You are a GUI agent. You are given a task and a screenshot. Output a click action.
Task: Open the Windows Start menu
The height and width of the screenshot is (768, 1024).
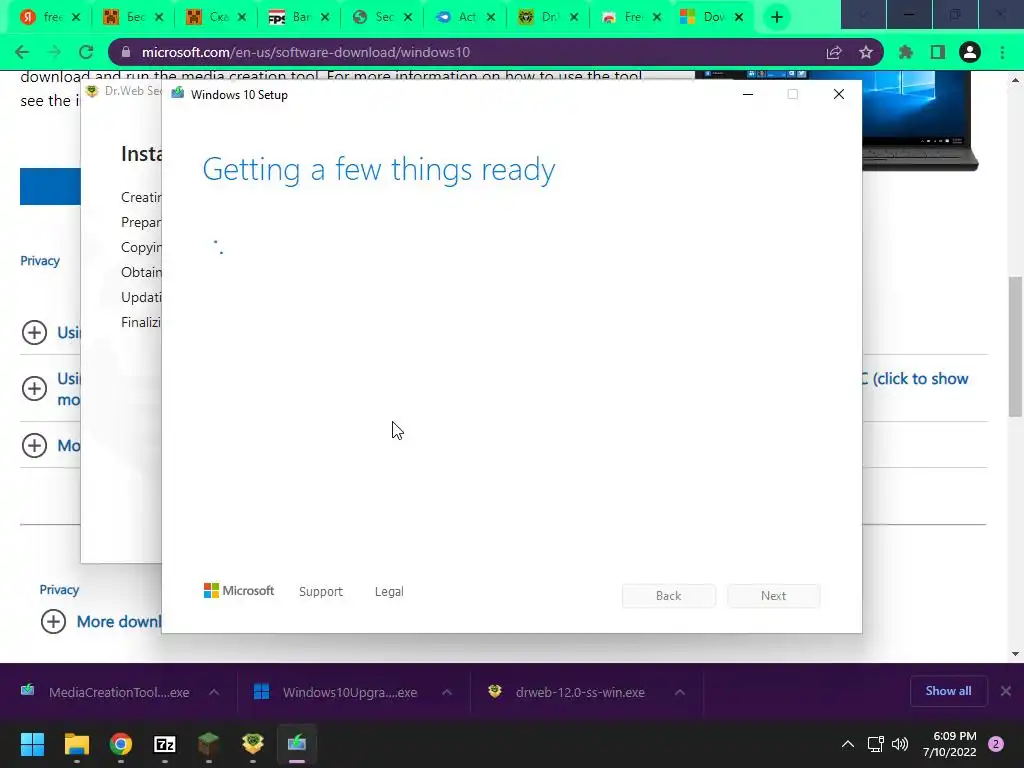pos(32,744)
